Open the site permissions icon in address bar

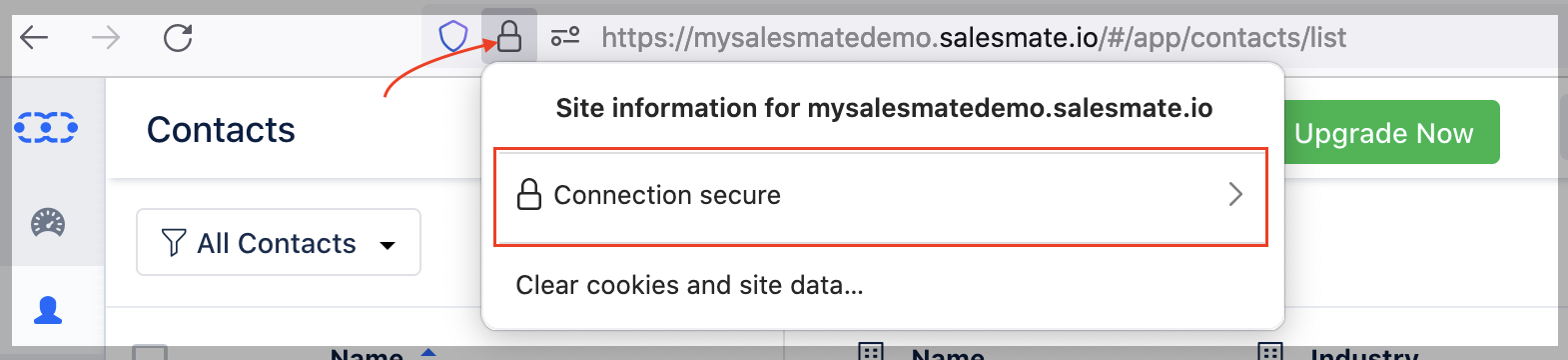point(565,38)
